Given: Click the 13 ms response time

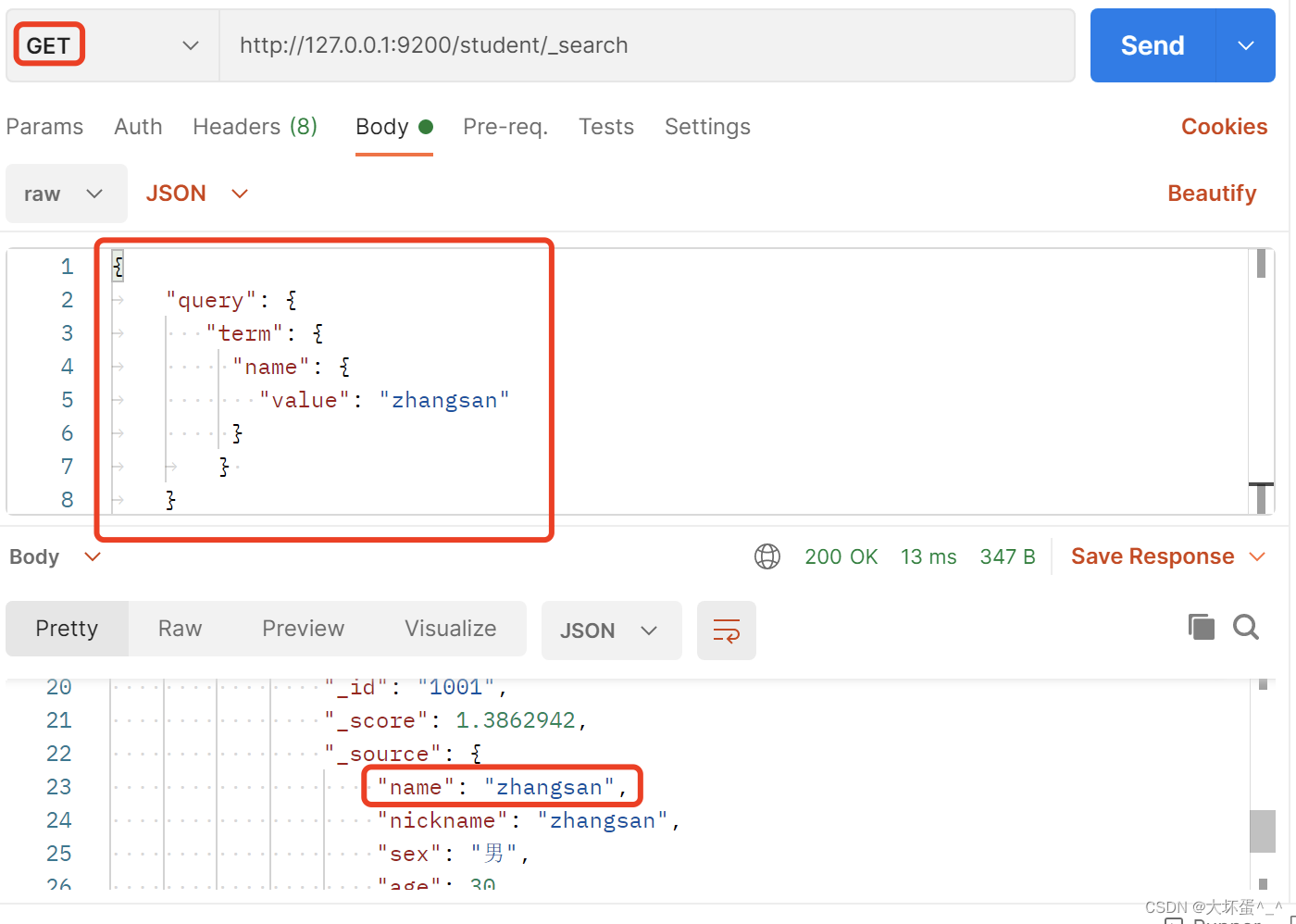Looking at the screenshot, I should click(928, 556).
